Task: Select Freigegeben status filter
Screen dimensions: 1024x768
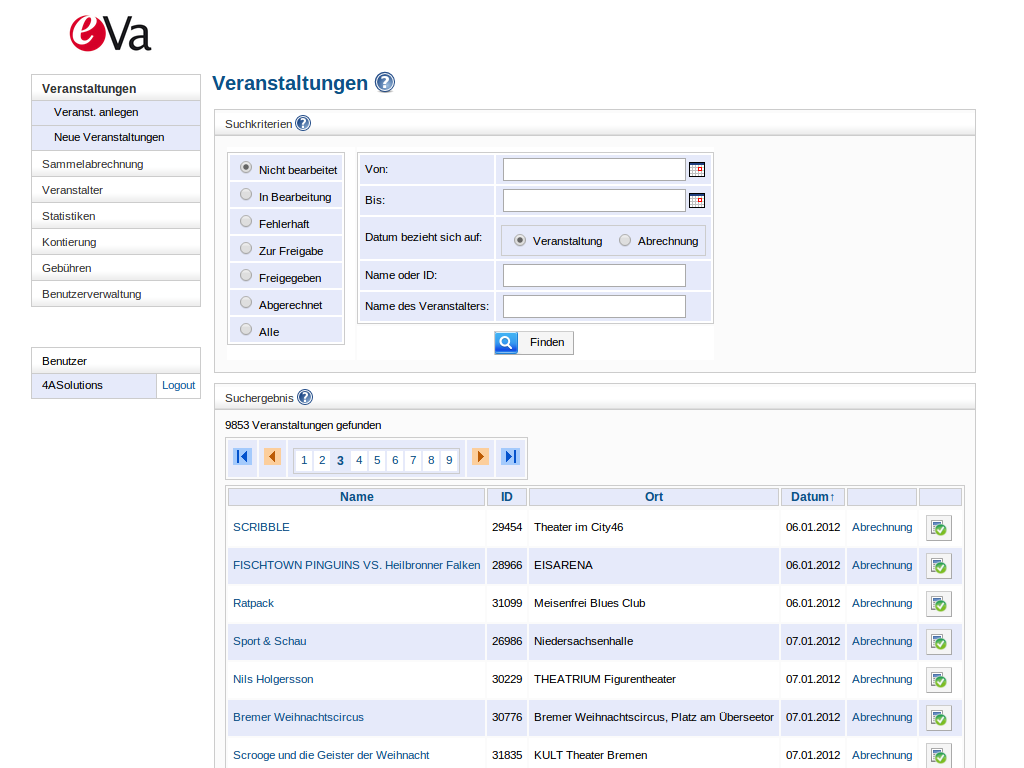Action: pos(246,276)
